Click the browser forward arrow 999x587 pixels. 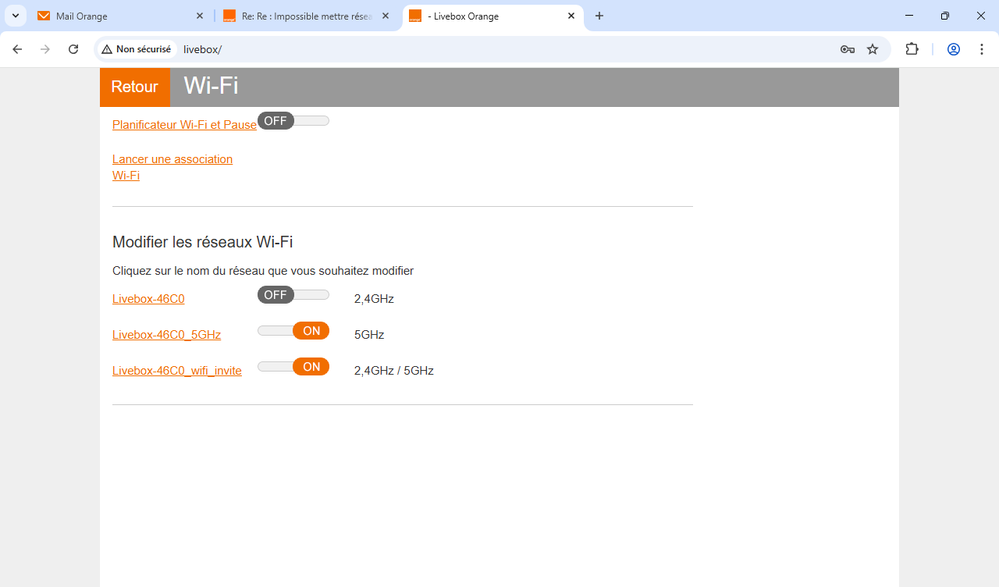point(45,49)
